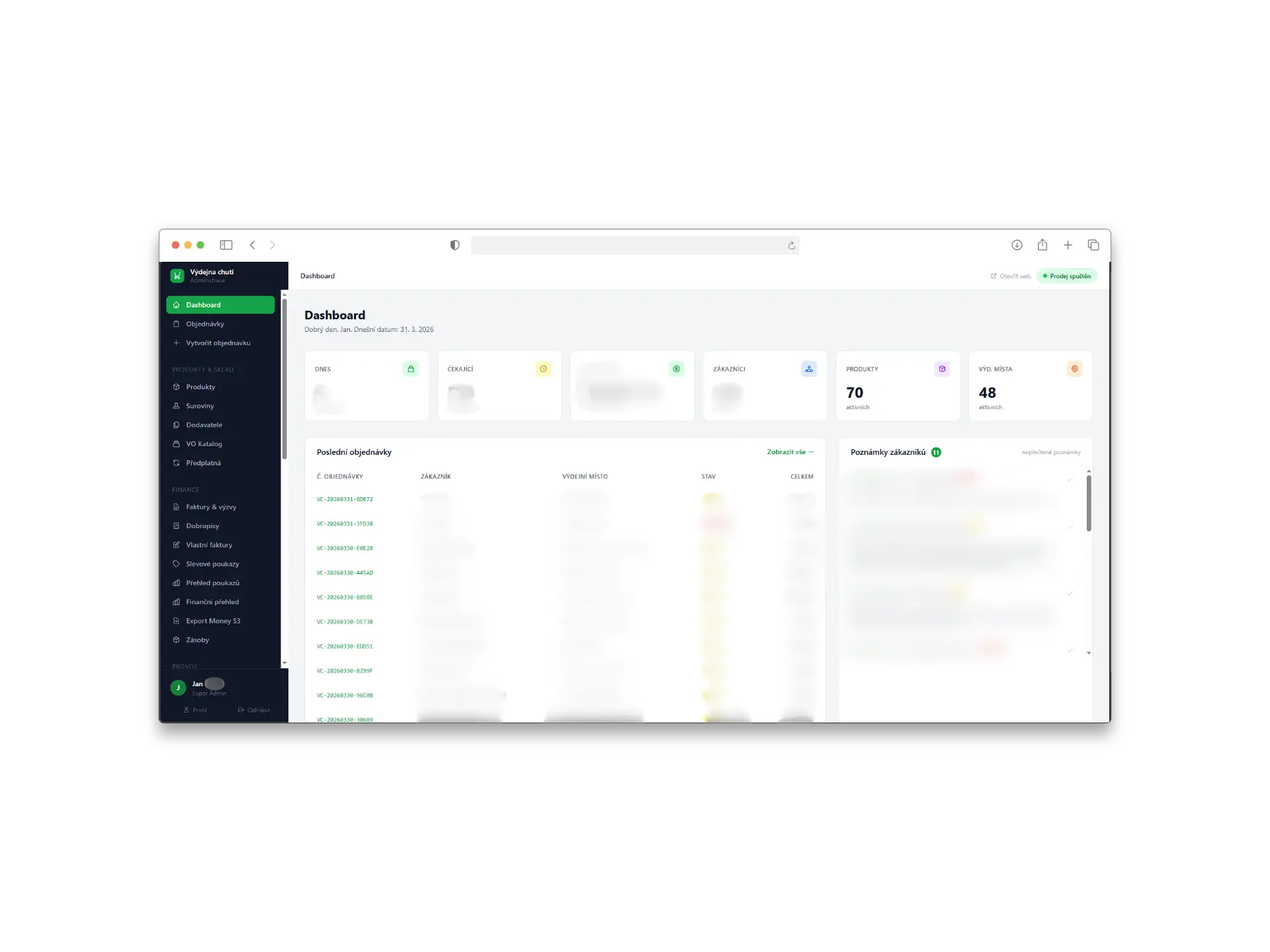This screenshot has width=1270, height=952.
Task: Click the Výdejna chutí cart logo
Action: 177,276
